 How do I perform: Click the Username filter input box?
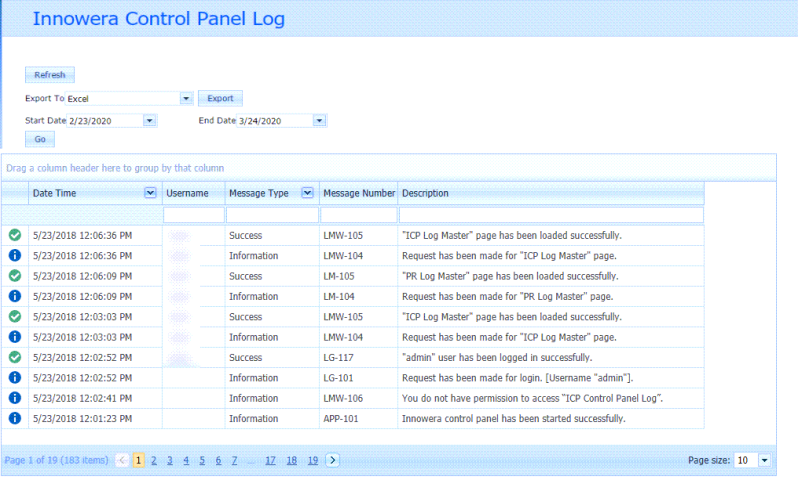coord(194,215)
